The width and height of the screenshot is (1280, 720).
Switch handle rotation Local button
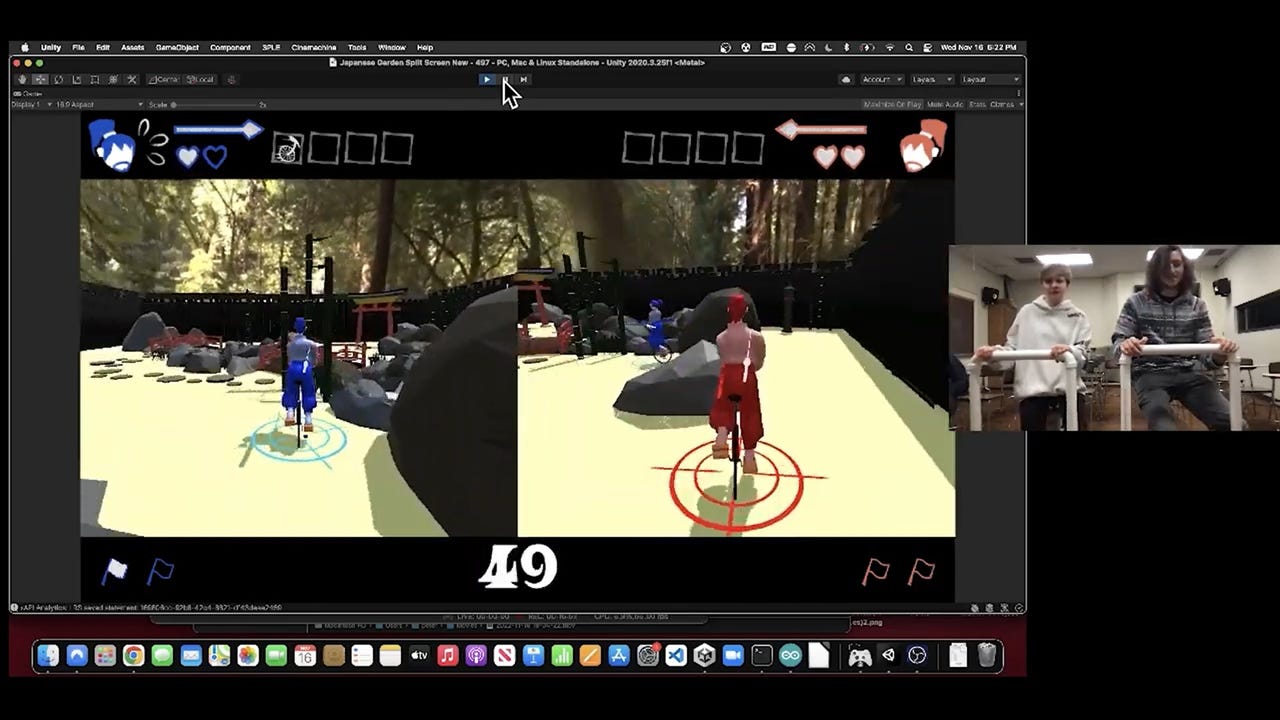tap(201, 79)
